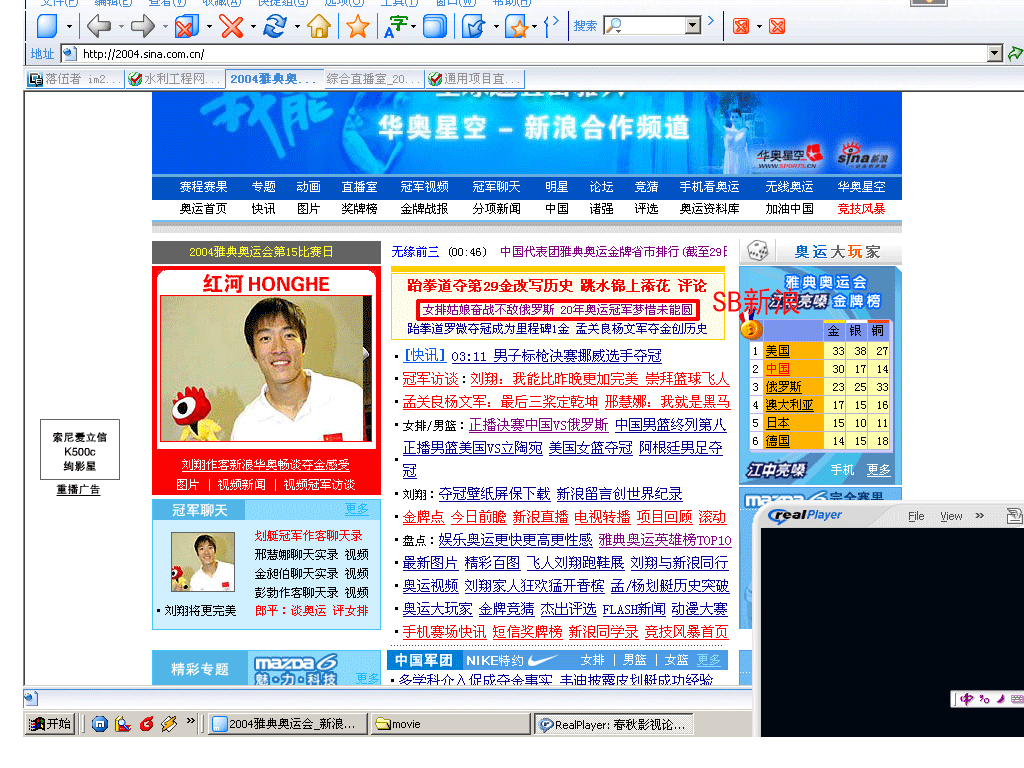Open the font size dropdown arrow
Viewport: 1024px width, 768px height.
pyautogui.click(x=413, y=27)
